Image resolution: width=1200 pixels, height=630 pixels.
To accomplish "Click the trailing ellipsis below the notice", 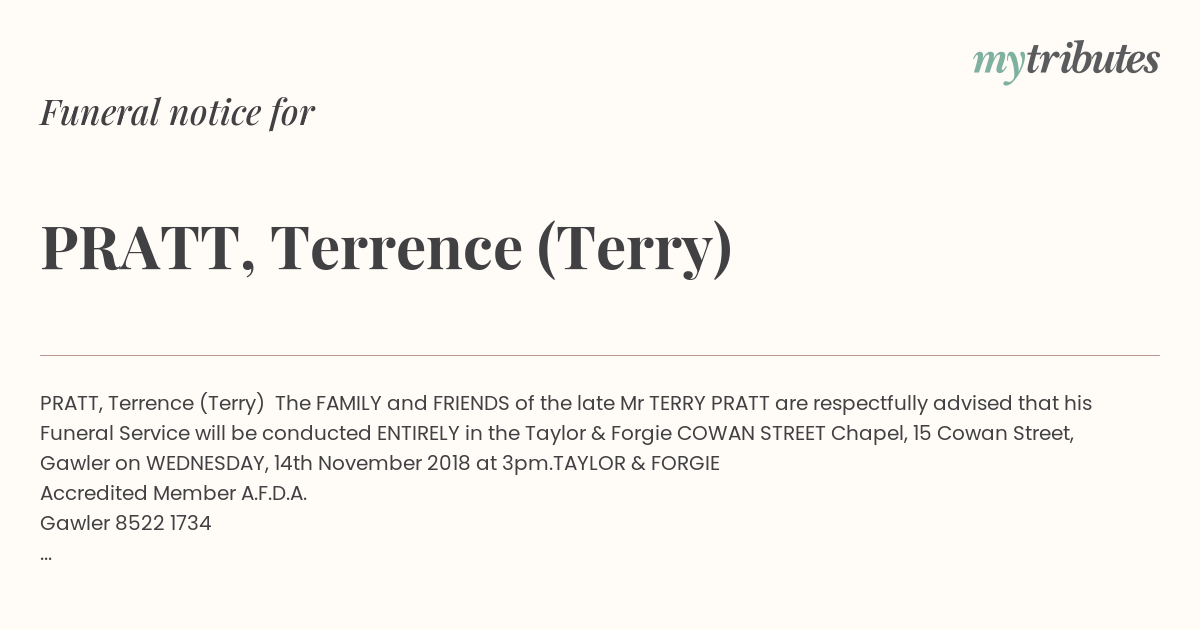I will point(46,554).
